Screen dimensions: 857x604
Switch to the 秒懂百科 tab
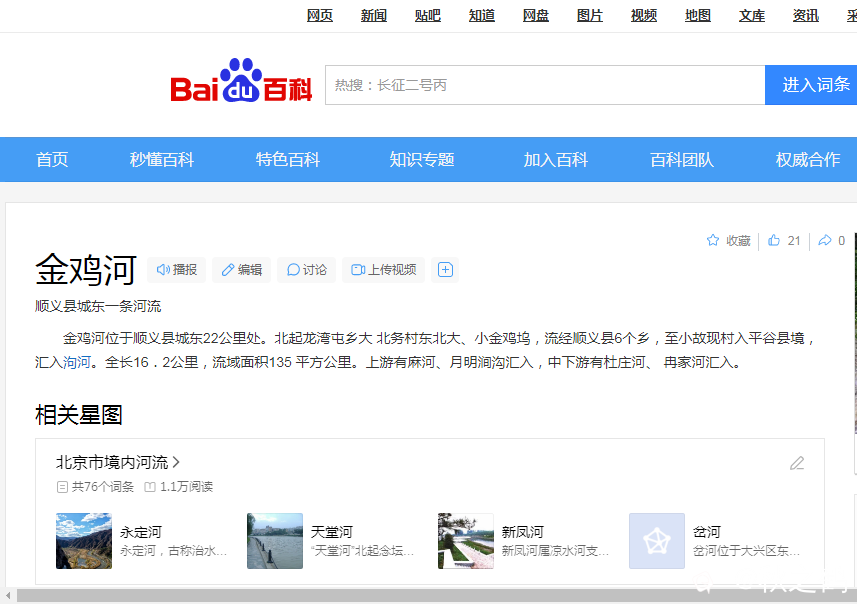point(162,159)
